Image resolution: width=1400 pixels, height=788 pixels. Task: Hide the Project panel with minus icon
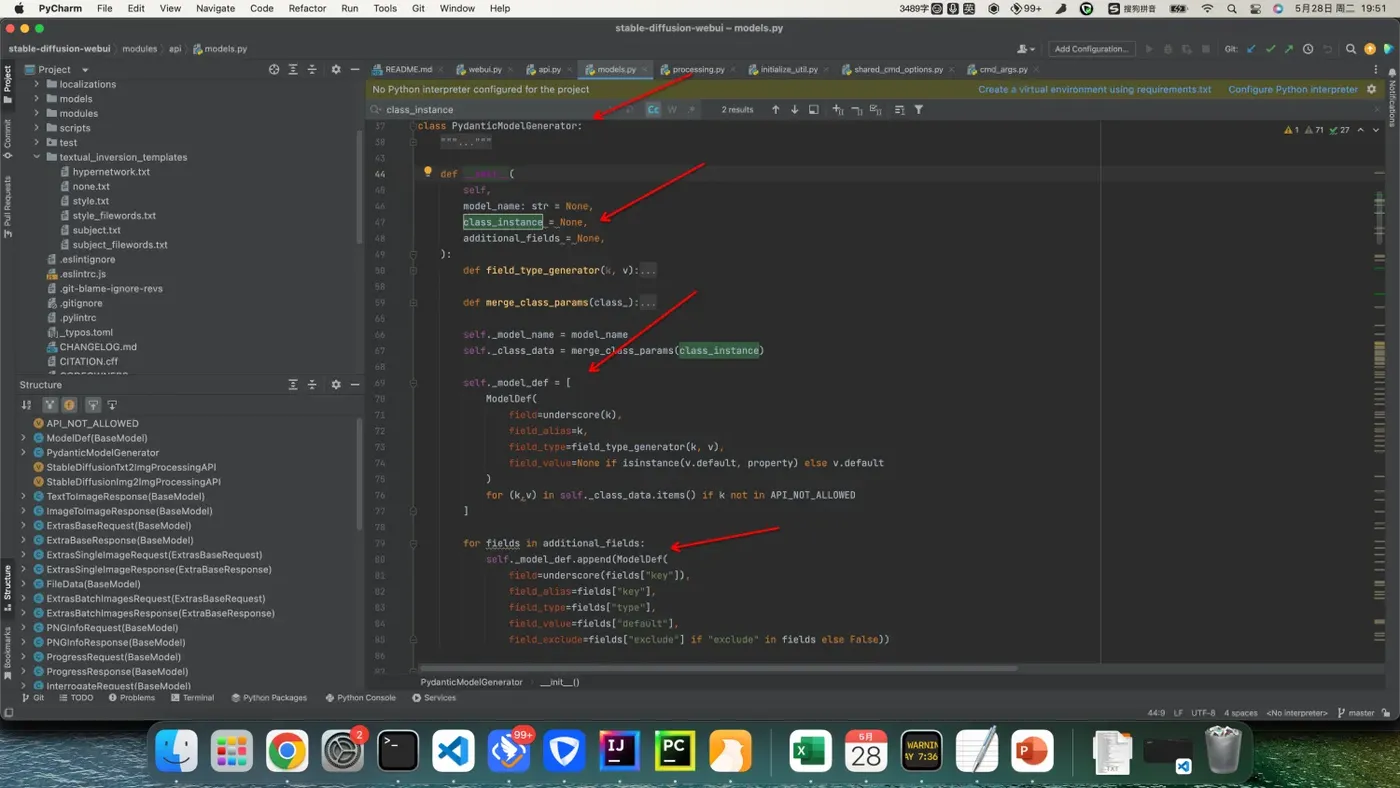coord(355,70)
